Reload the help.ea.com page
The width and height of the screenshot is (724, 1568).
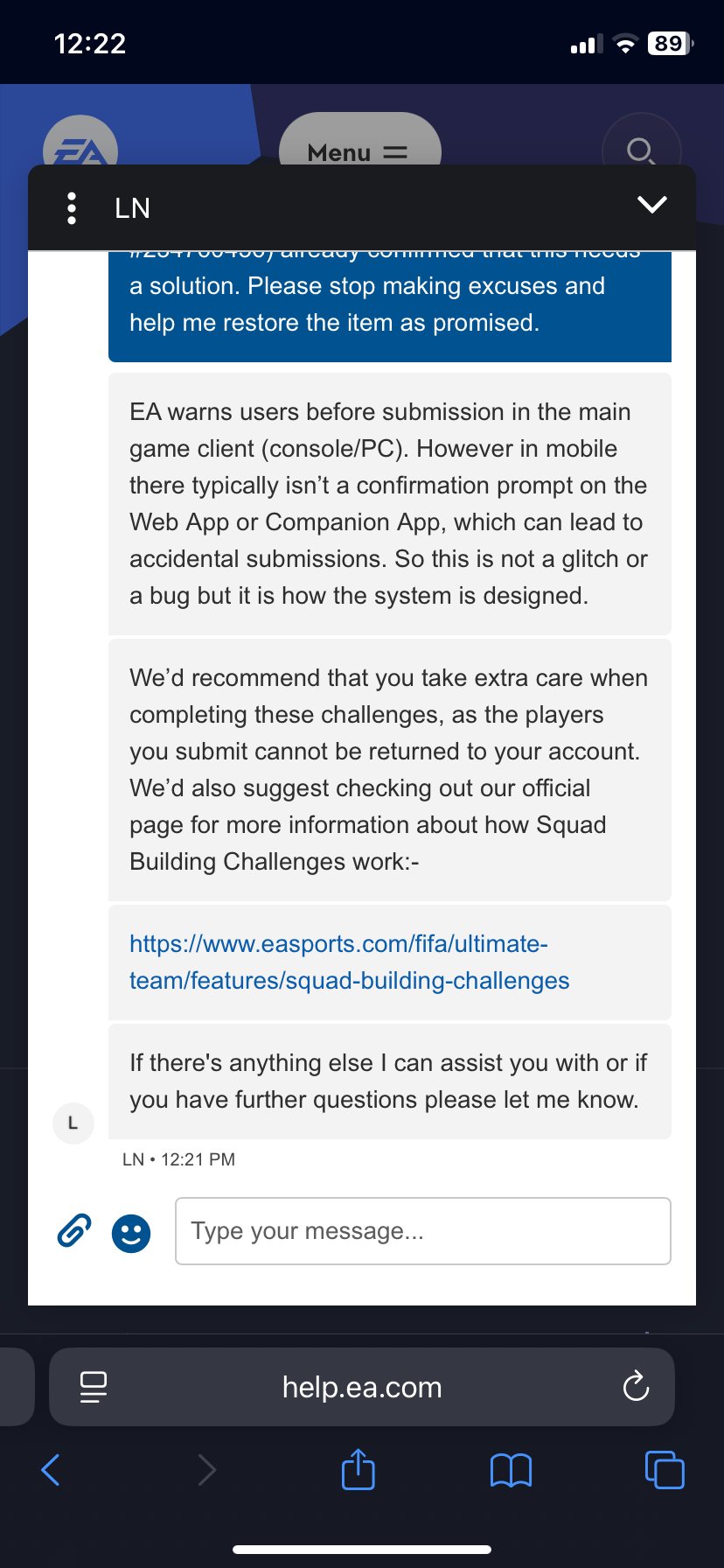pyautogui.click(x=636, y=1387)
